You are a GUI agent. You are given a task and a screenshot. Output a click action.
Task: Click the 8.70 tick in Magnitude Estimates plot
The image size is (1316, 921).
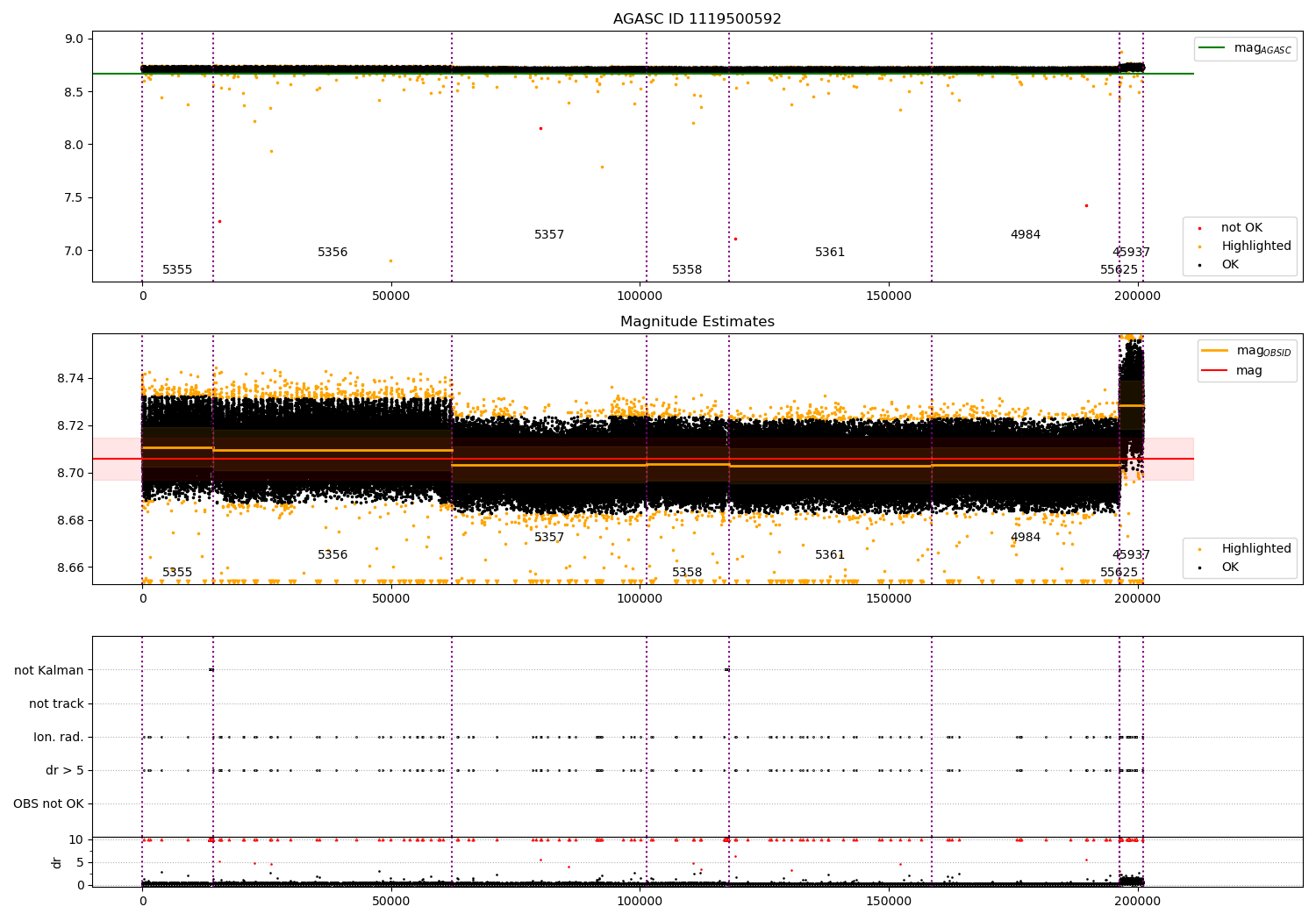click(70, 473)
